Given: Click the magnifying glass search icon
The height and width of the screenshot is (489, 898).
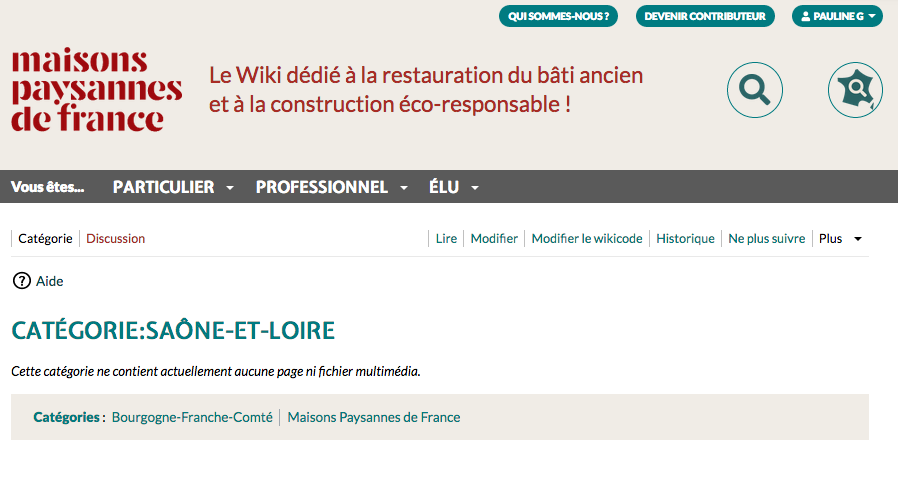Looking at the screenshot, I should tap(754, 91).
